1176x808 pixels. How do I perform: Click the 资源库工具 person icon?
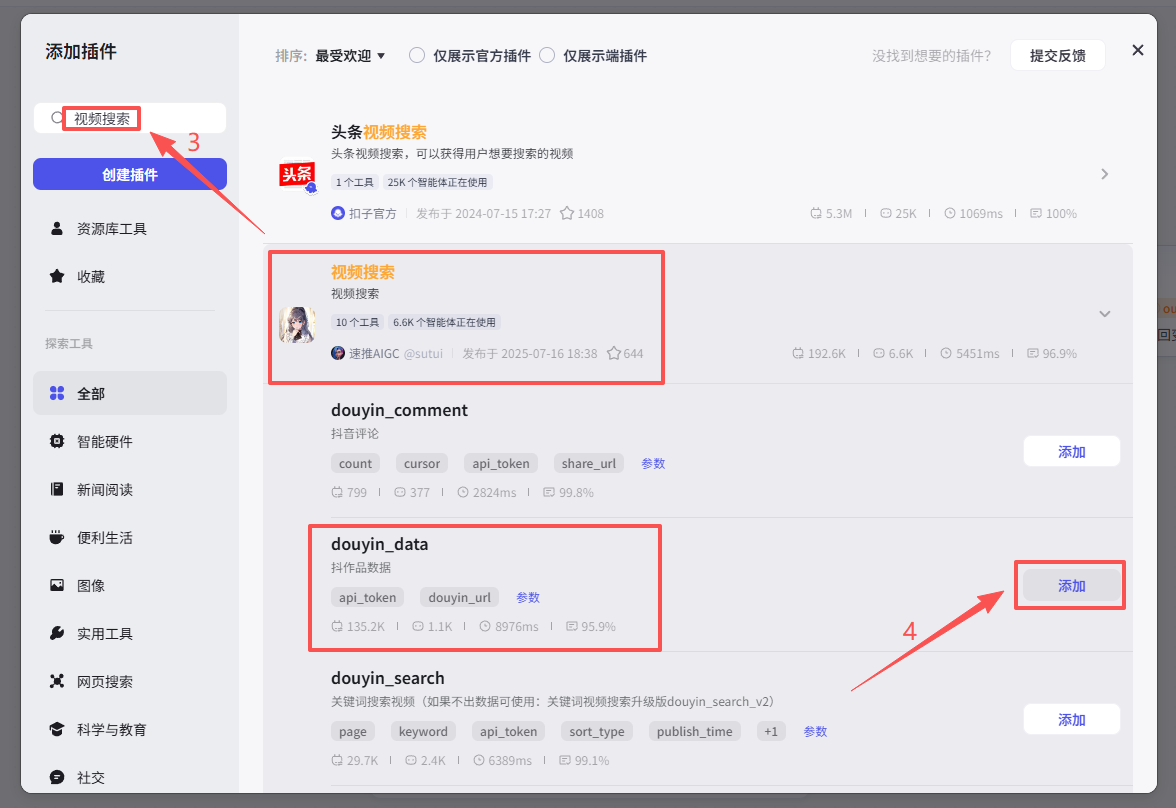(57, 229)
